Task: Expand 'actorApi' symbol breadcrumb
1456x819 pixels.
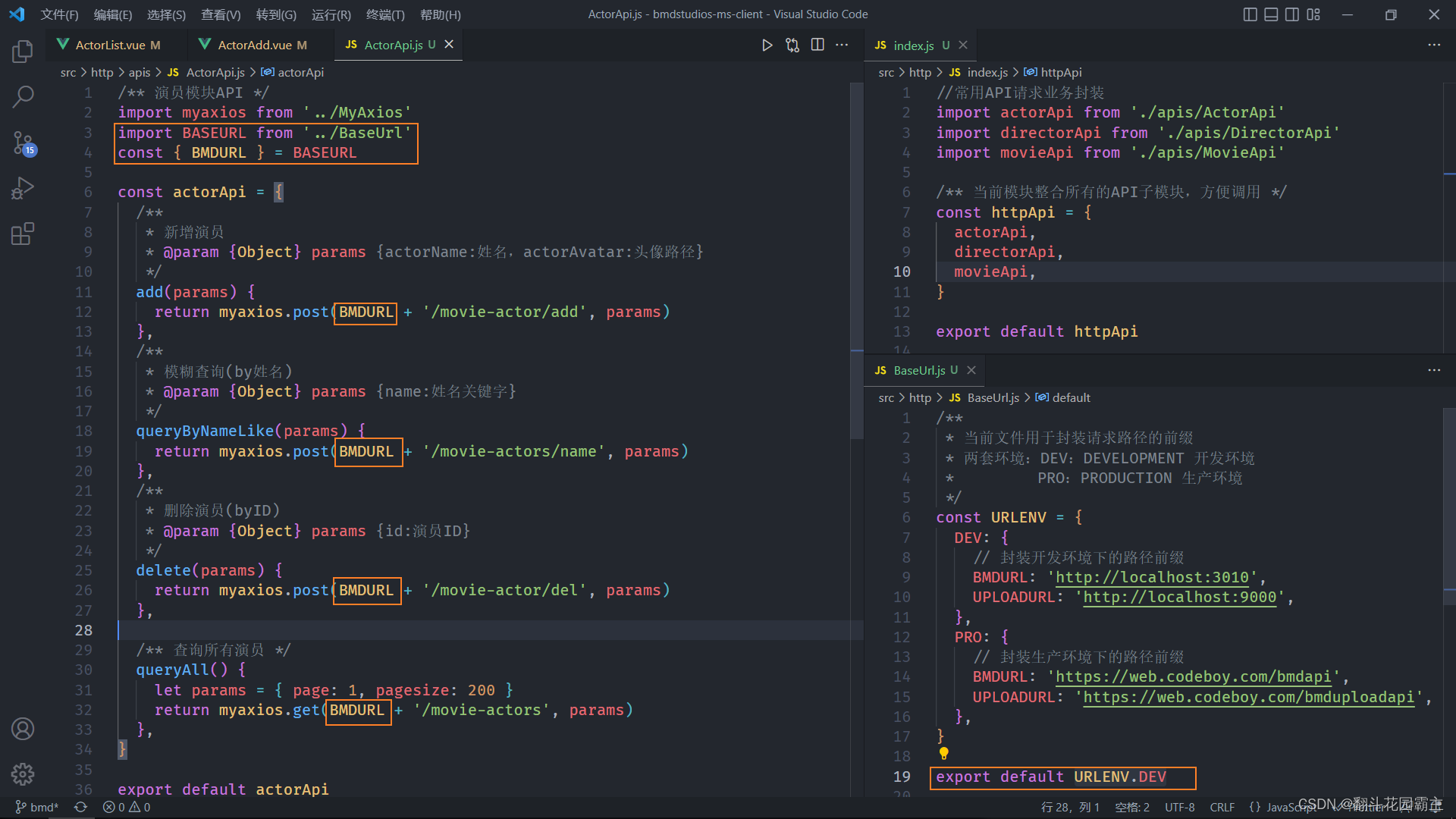Action: coord(293,72)
